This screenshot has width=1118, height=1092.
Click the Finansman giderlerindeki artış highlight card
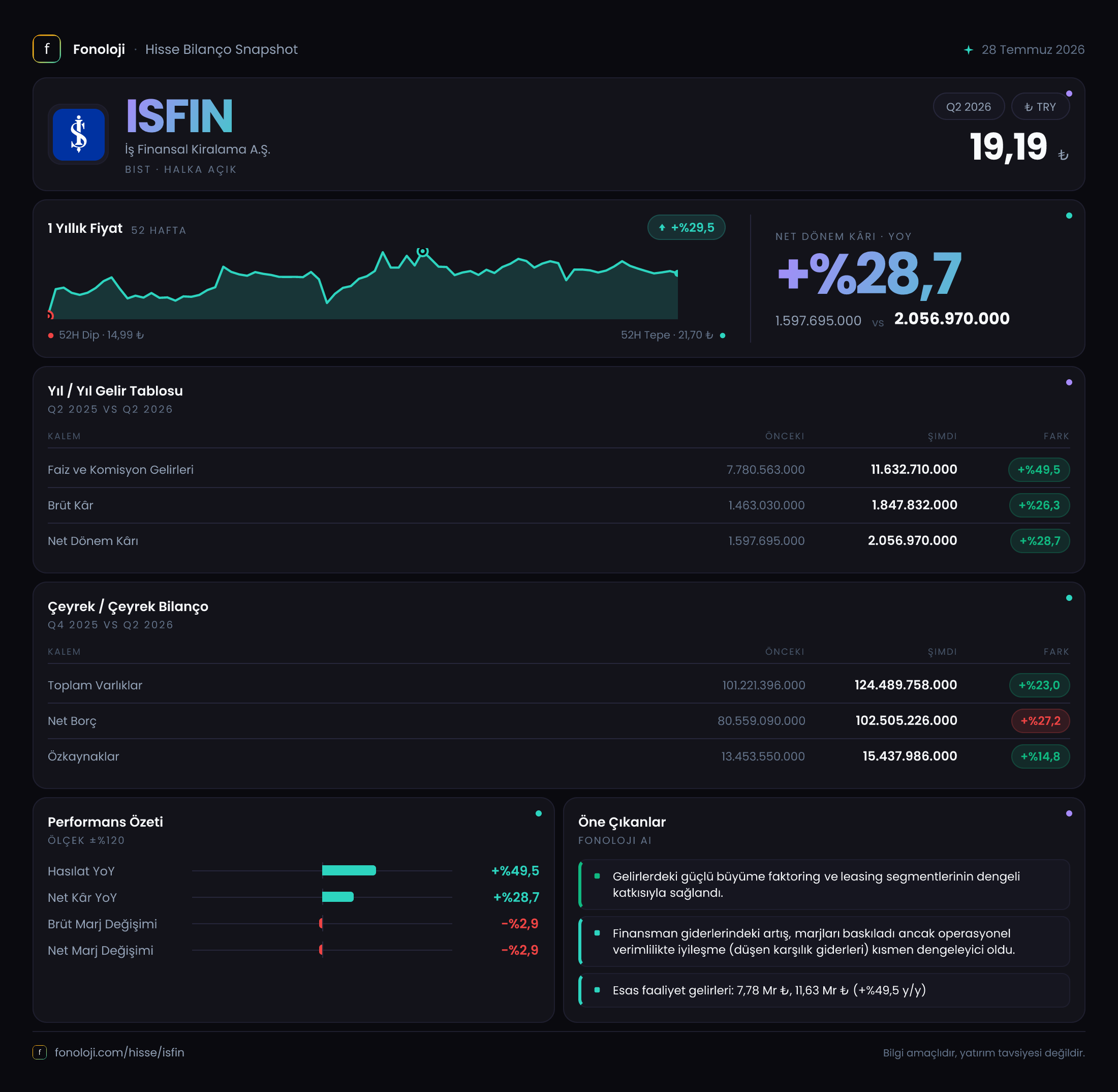[x=824, y=941]
